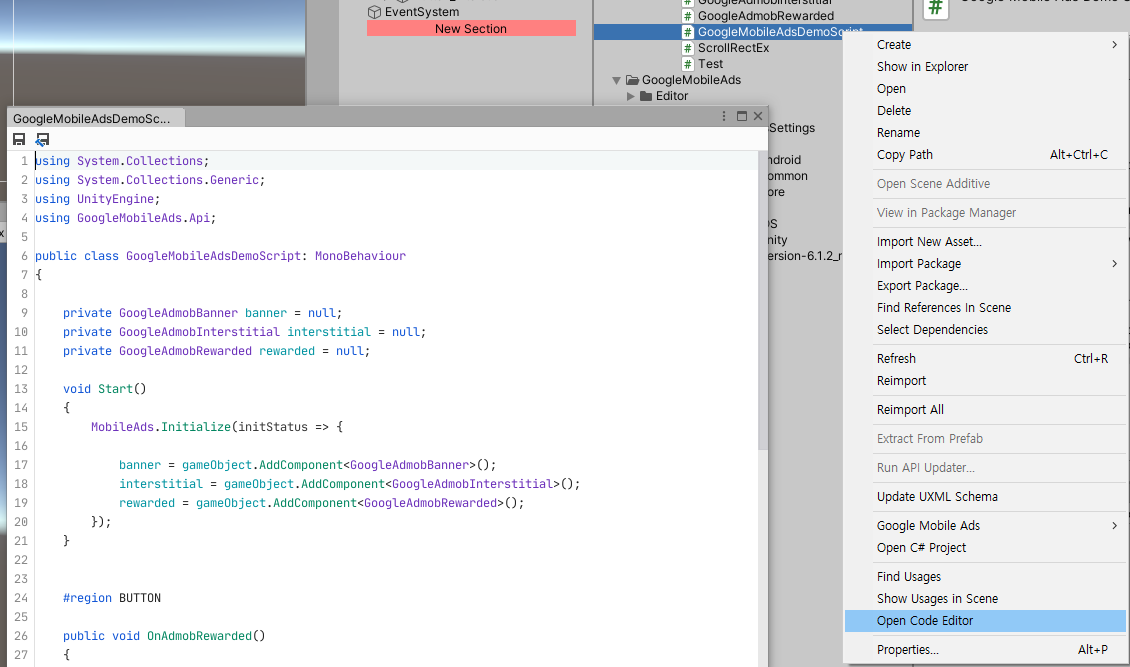Expand the Editor folder
The image size is (1130, 667).
[631, 96]
